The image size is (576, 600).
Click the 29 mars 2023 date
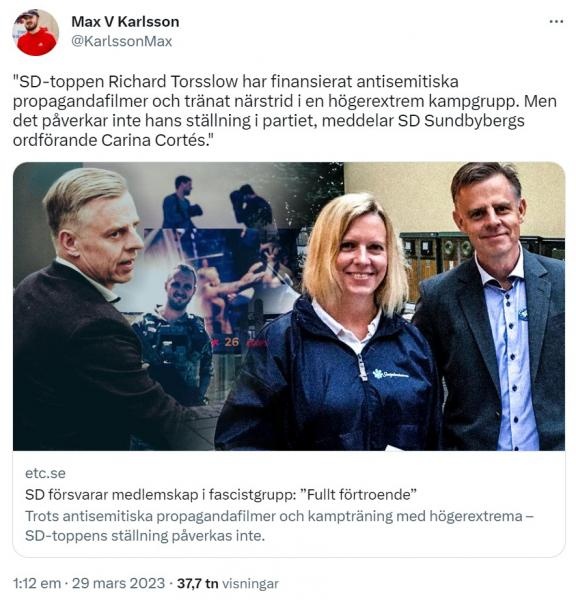click(x=118, y=584)
